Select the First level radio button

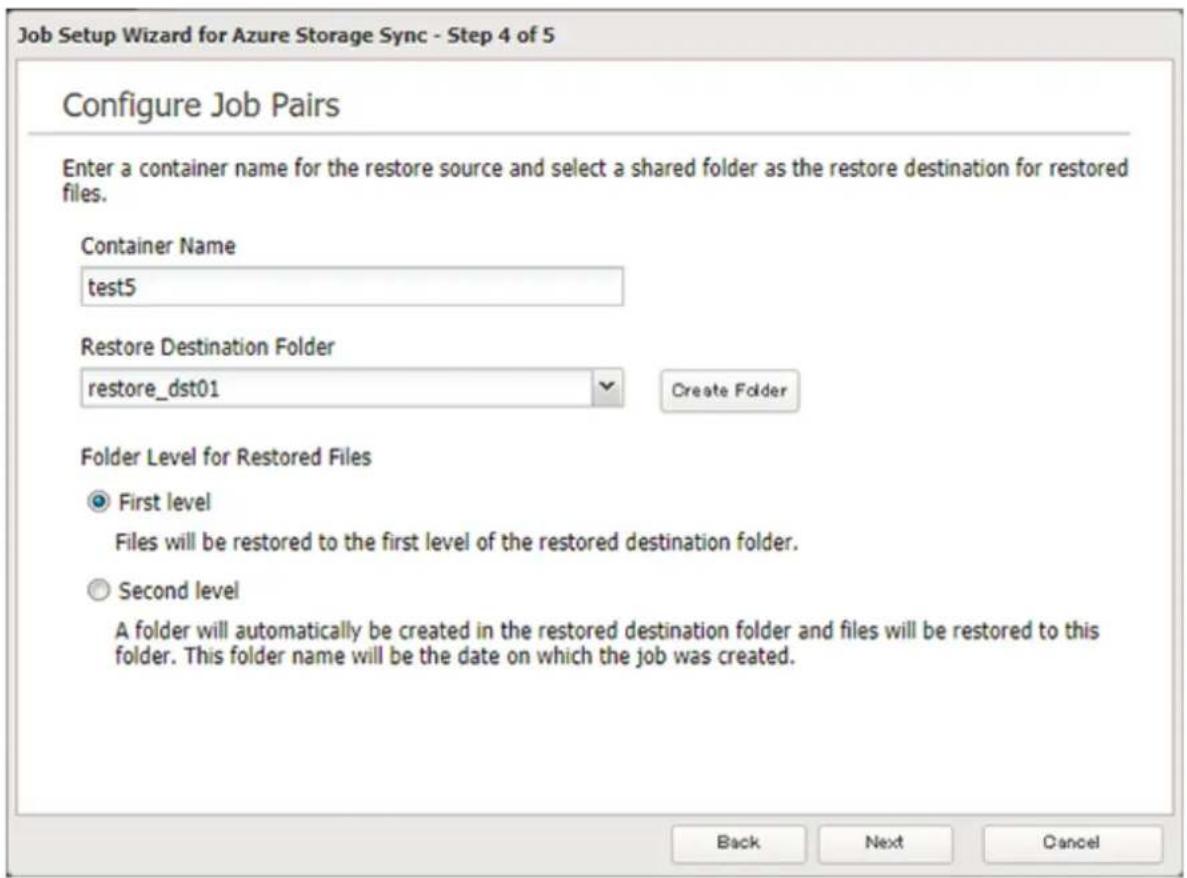[98, 502]
